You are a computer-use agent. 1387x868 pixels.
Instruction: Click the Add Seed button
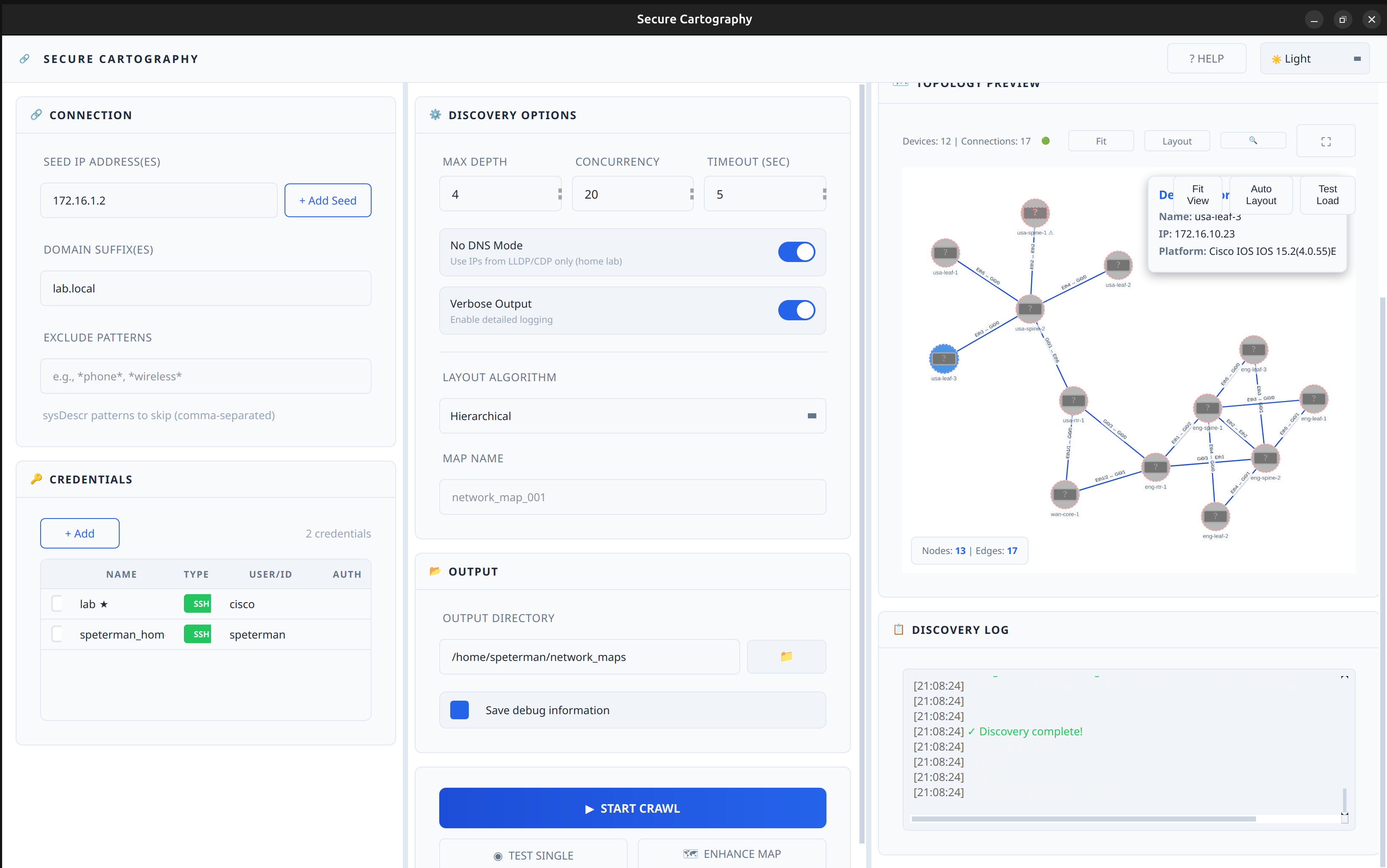tap(327, 200)
